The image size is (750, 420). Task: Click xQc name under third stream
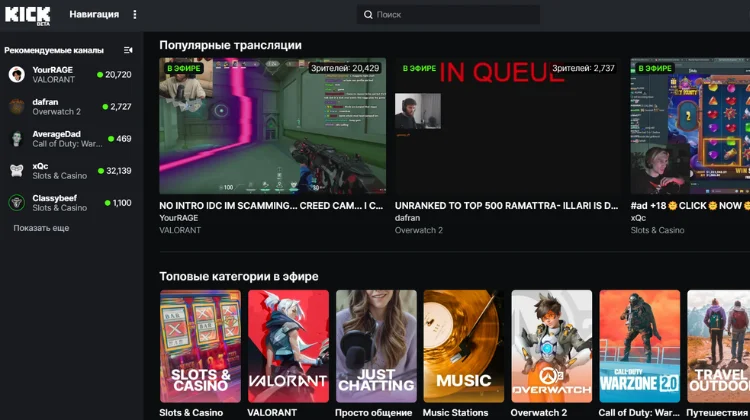click(x=638, y=218)
